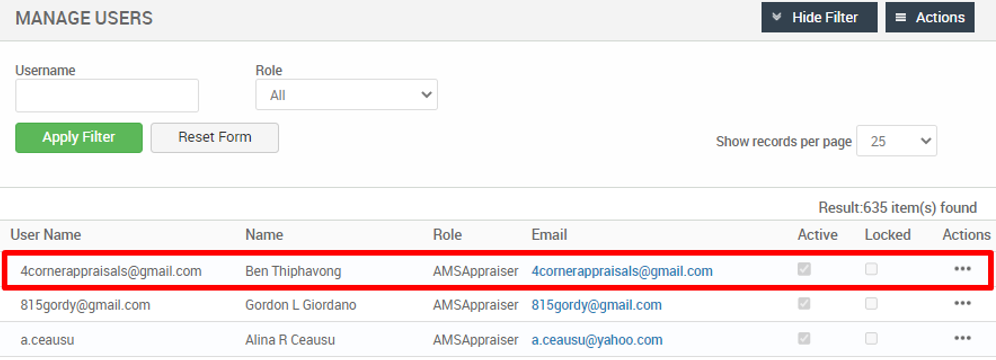Select name cell Gordon L Giordano
Image resolution: width=996 pixels, height=360 pixels.
pyautogui.click(x=300, y=305)
